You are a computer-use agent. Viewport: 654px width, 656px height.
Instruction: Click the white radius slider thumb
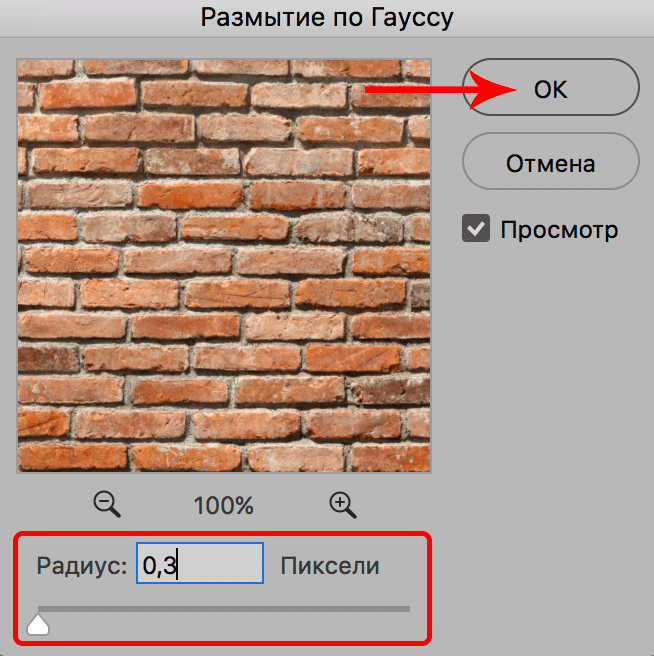pos(38,625)
